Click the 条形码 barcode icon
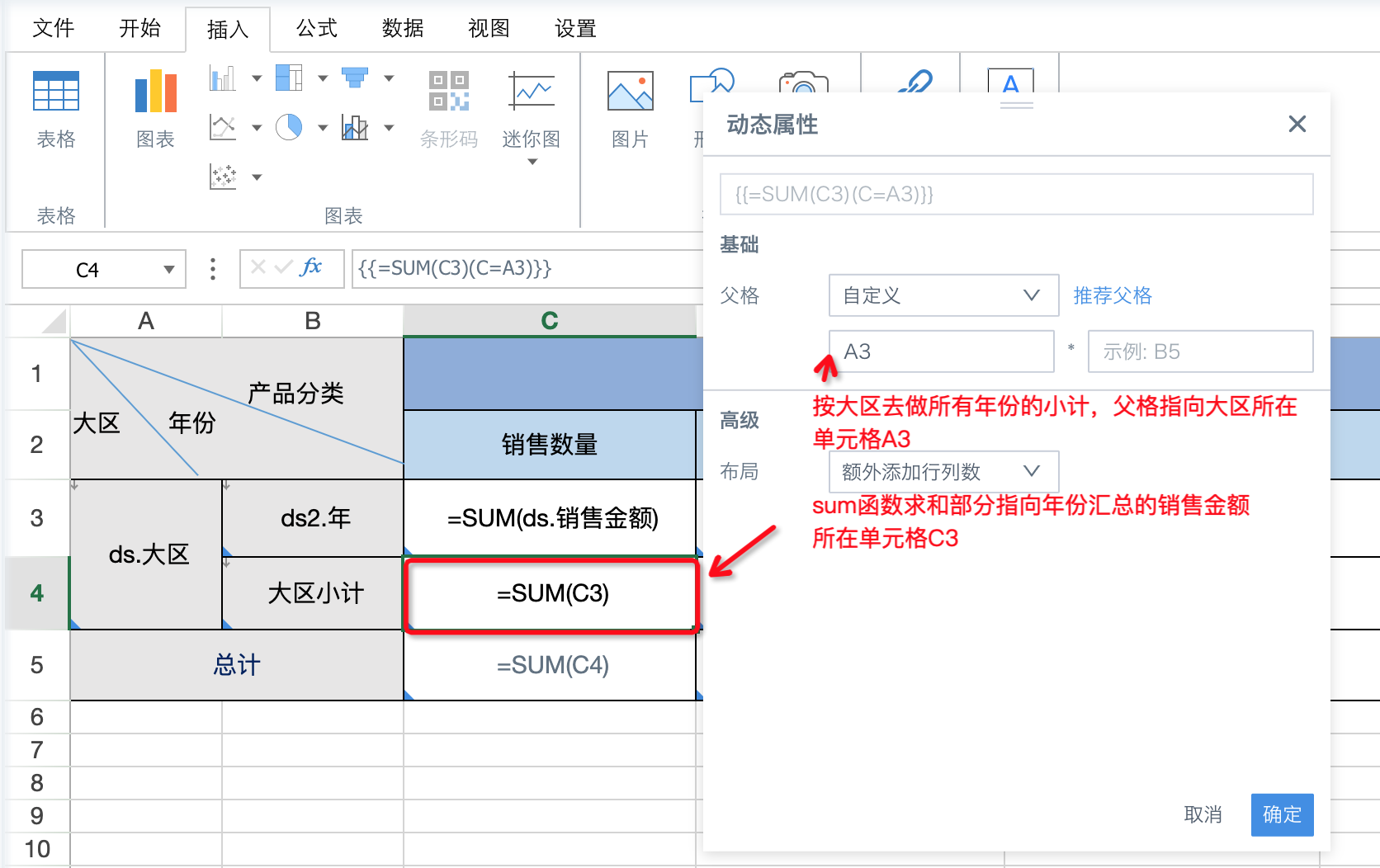Viewport: 1380px width, 868px height. [x=448, y=91]
